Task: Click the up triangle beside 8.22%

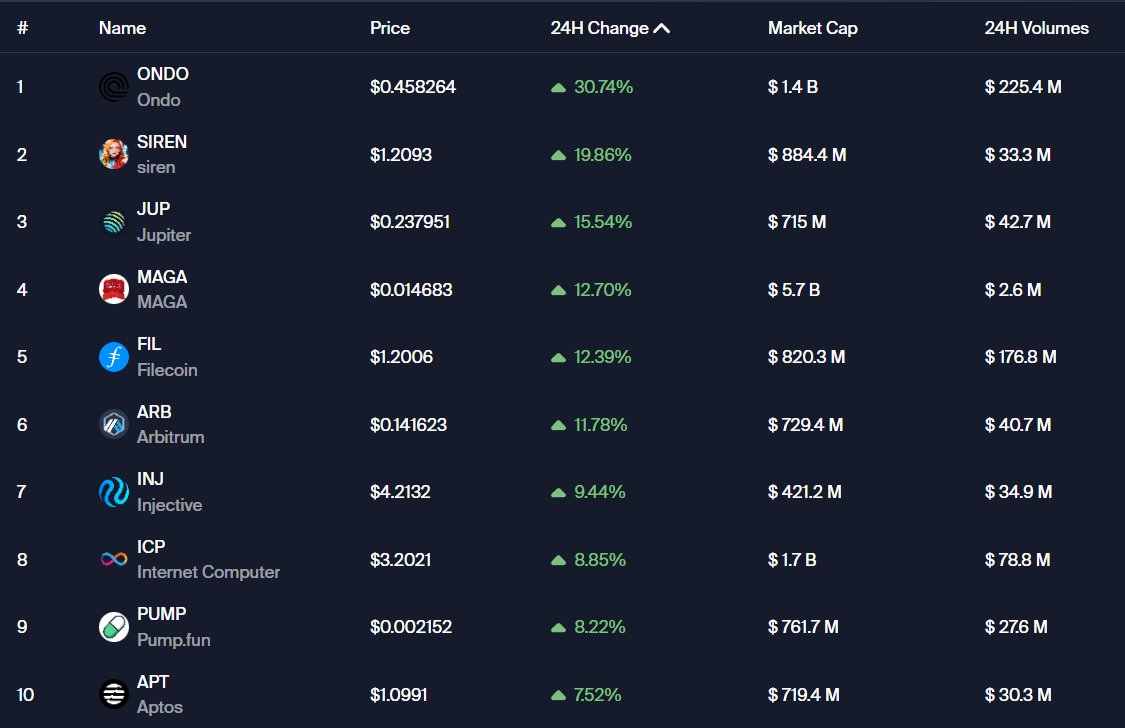Action: [558, 628]
